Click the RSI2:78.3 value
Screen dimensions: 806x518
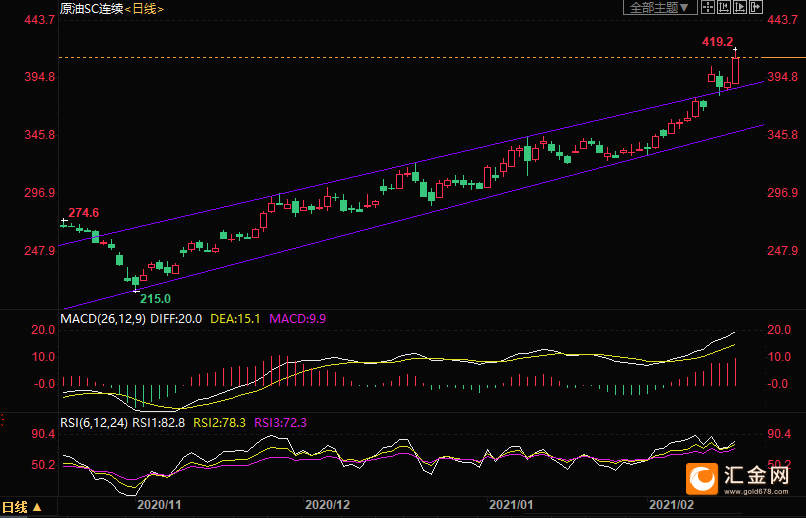219,423
